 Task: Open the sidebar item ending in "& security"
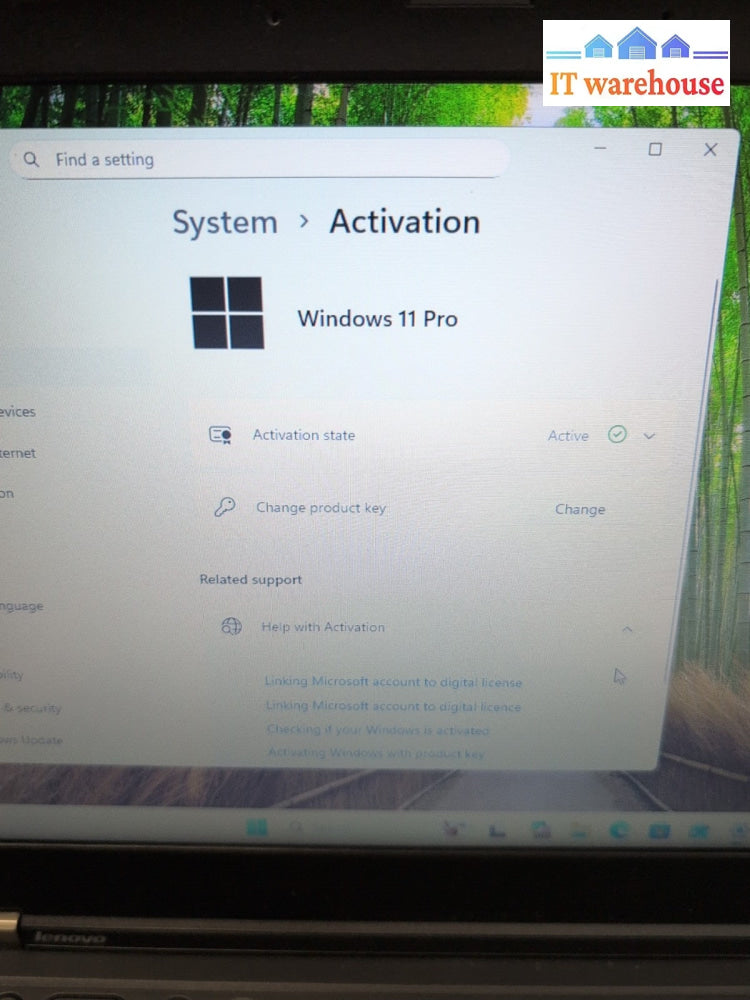31,708
